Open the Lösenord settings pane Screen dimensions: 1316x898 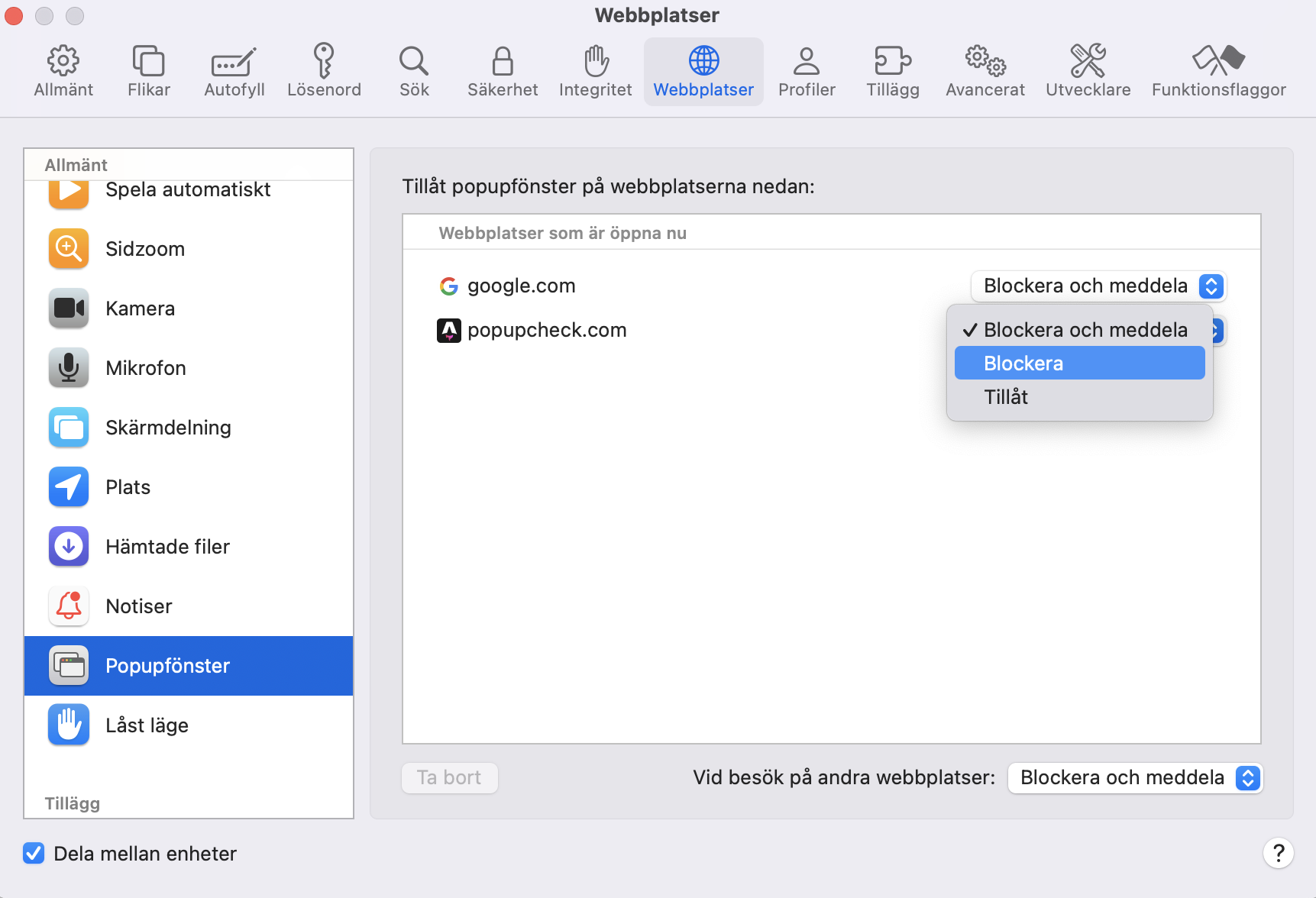[324, 72]
